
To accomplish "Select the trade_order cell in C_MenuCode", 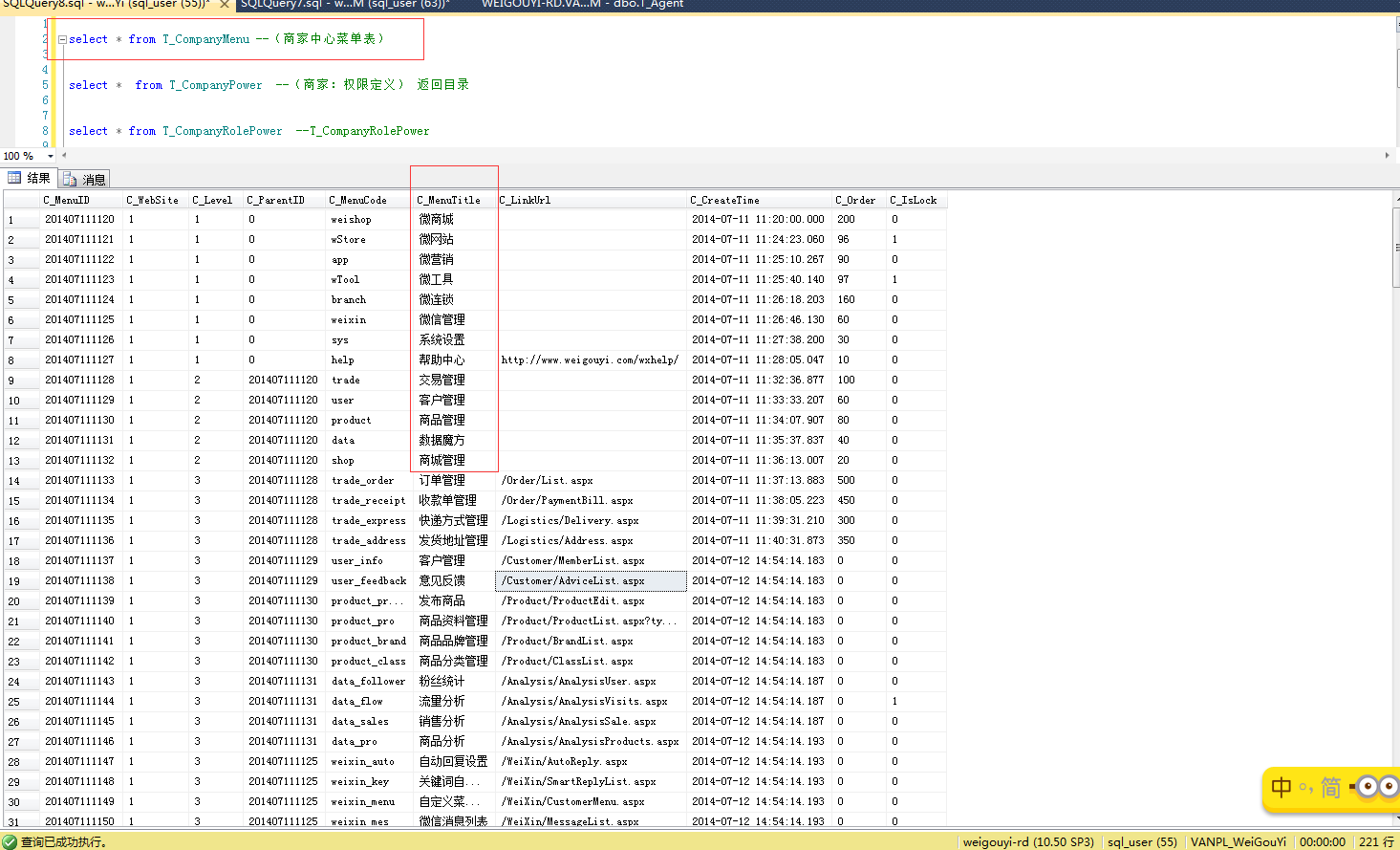I will (362, 481).
